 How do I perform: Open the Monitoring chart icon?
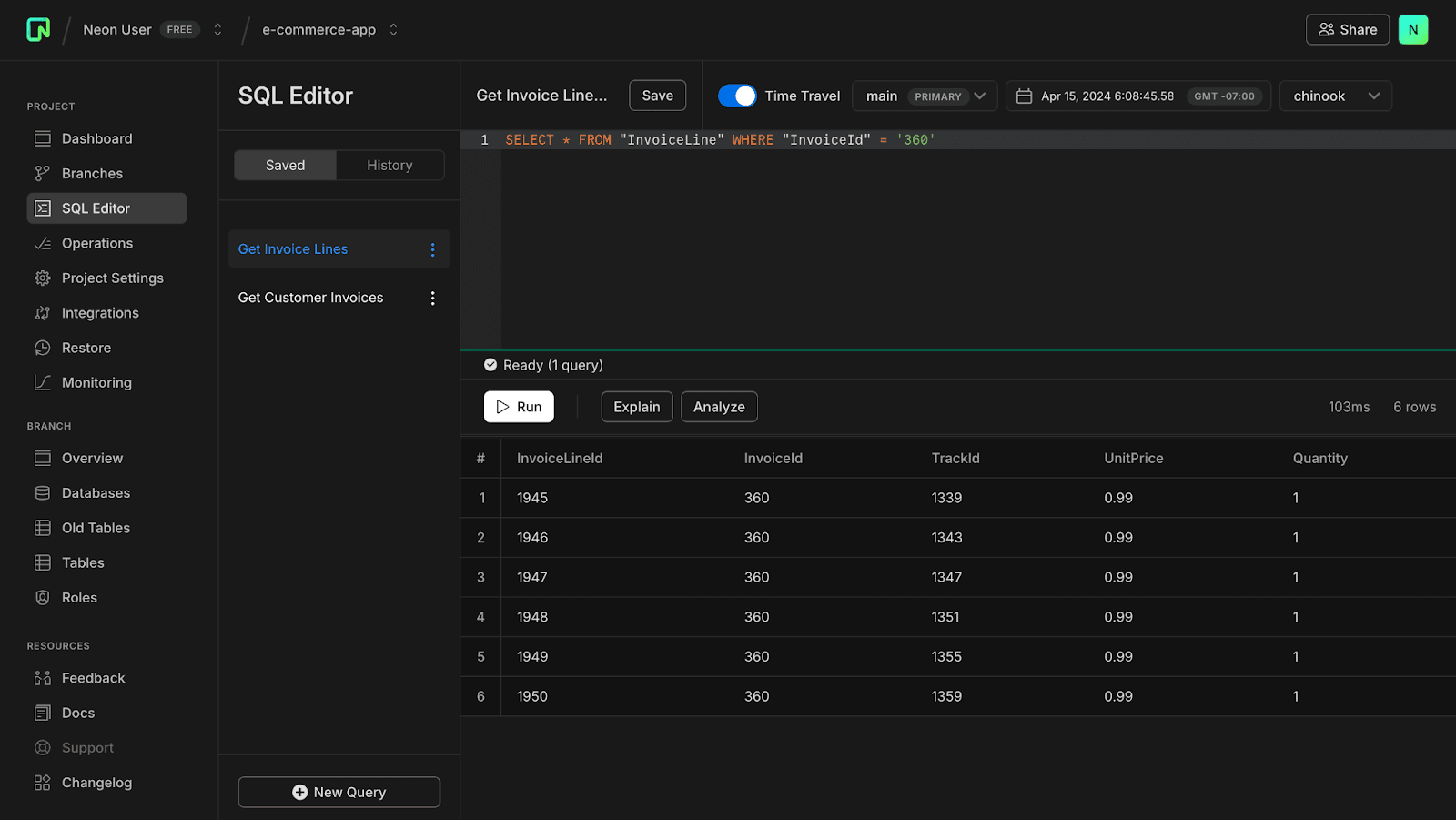click(x=43, y=382)
